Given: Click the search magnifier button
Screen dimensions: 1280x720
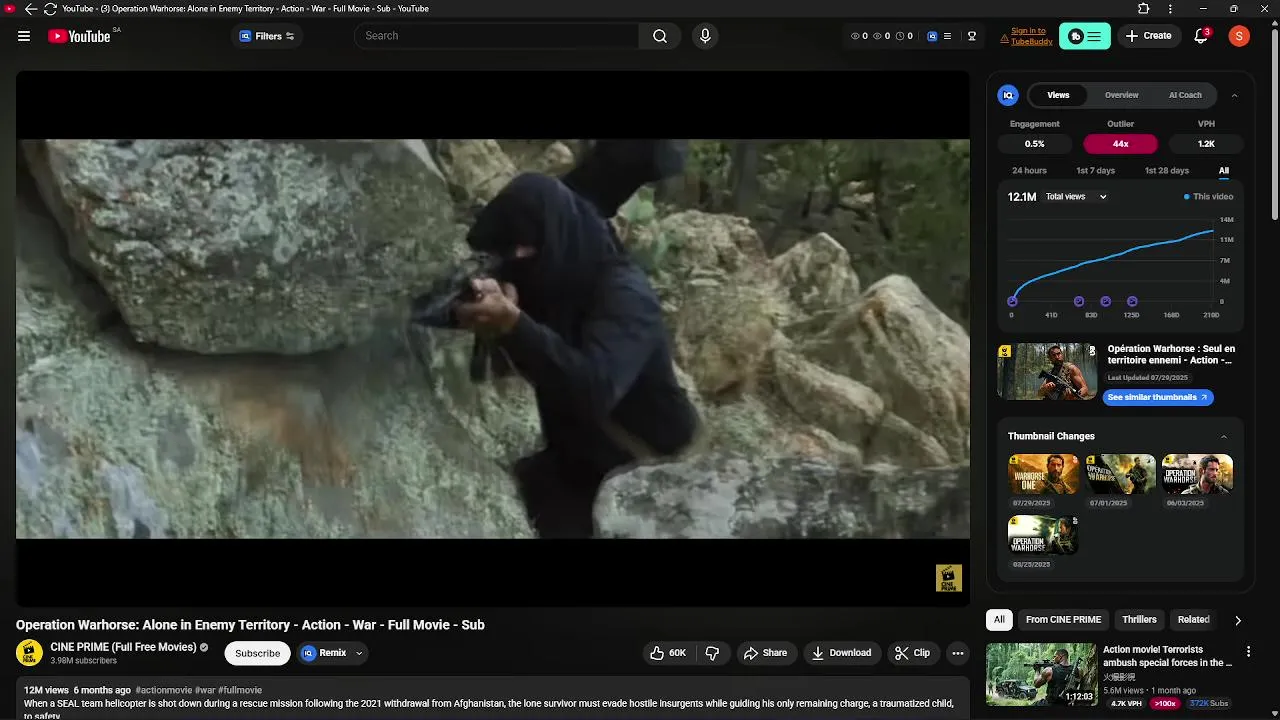Looking at the screenshot, I should pos(660,36).
